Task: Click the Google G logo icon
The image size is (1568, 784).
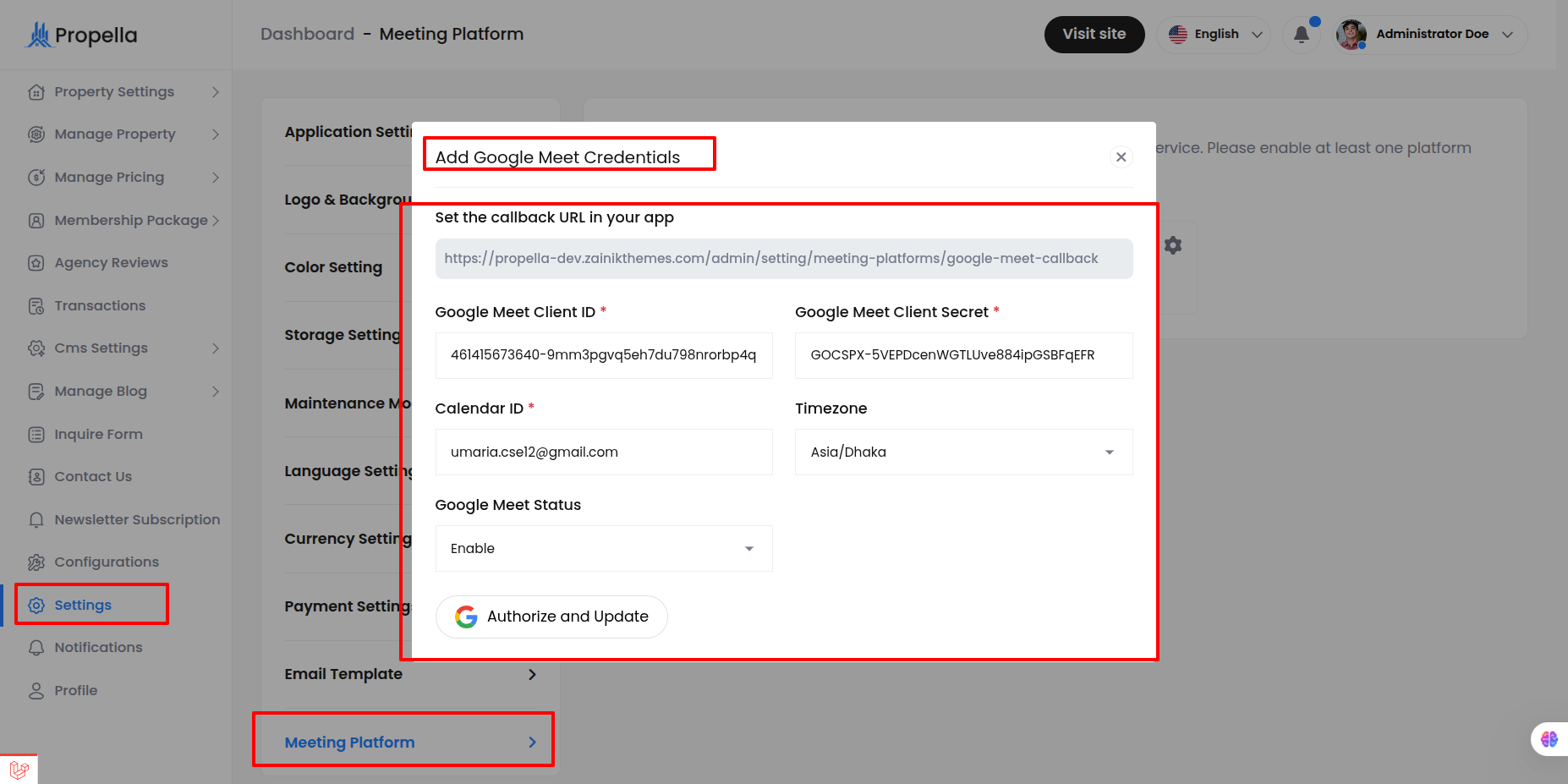Action: (466, 617)
